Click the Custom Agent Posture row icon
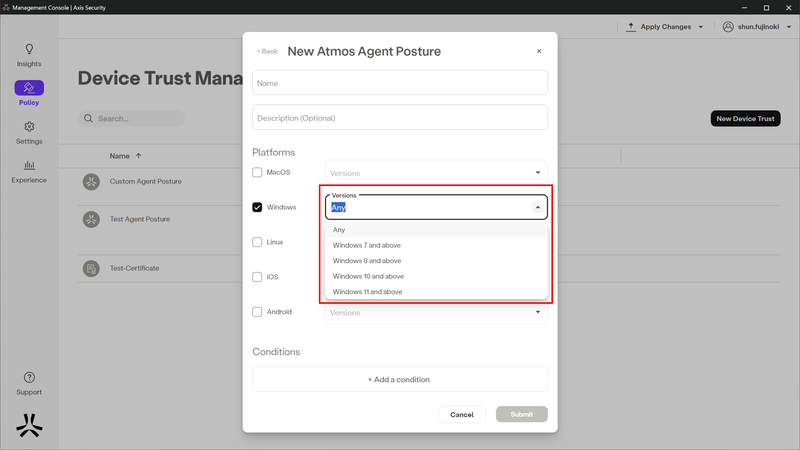This screenshot has height=450, width=800. click(91, 181)
